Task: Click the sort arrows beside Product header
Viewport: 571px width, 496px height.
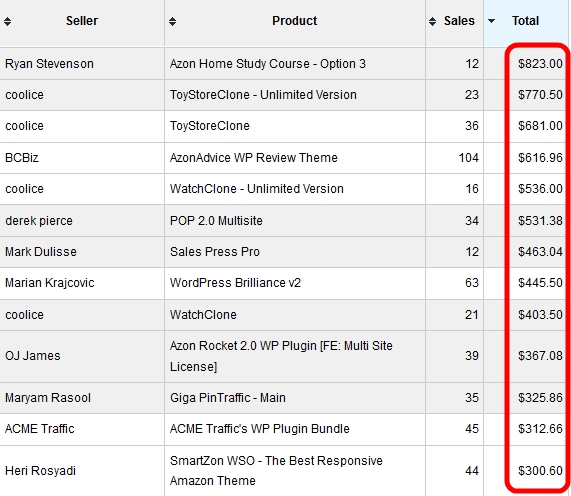Action: [173, 21]
